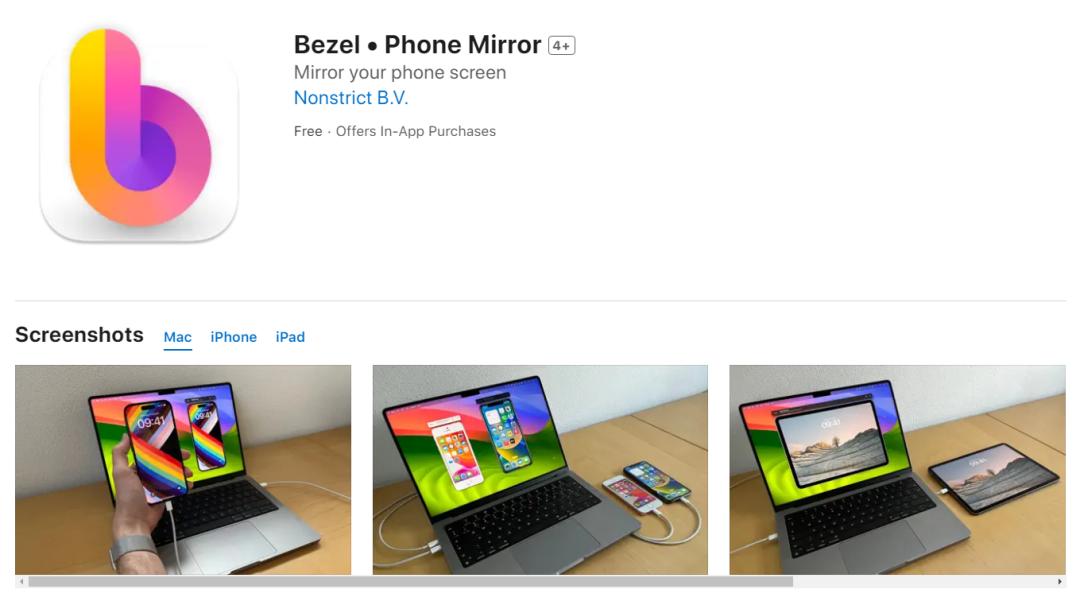1080x605 pixels.
Task: Click the empty scrollbar track right of thumb
Action: pos(923,582)
